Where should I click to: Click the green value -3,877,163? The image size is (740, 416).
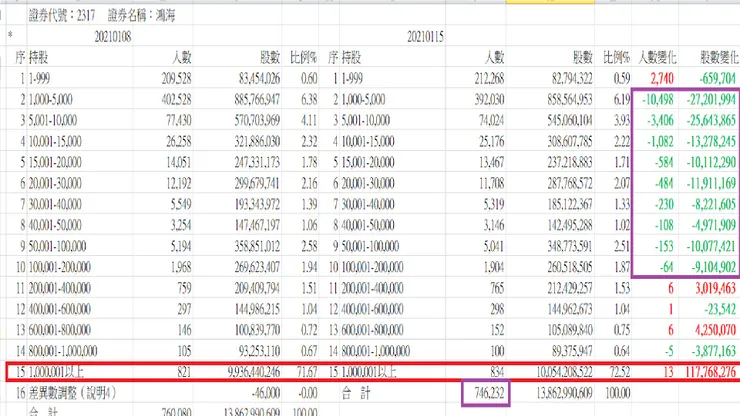coord(714,351)
